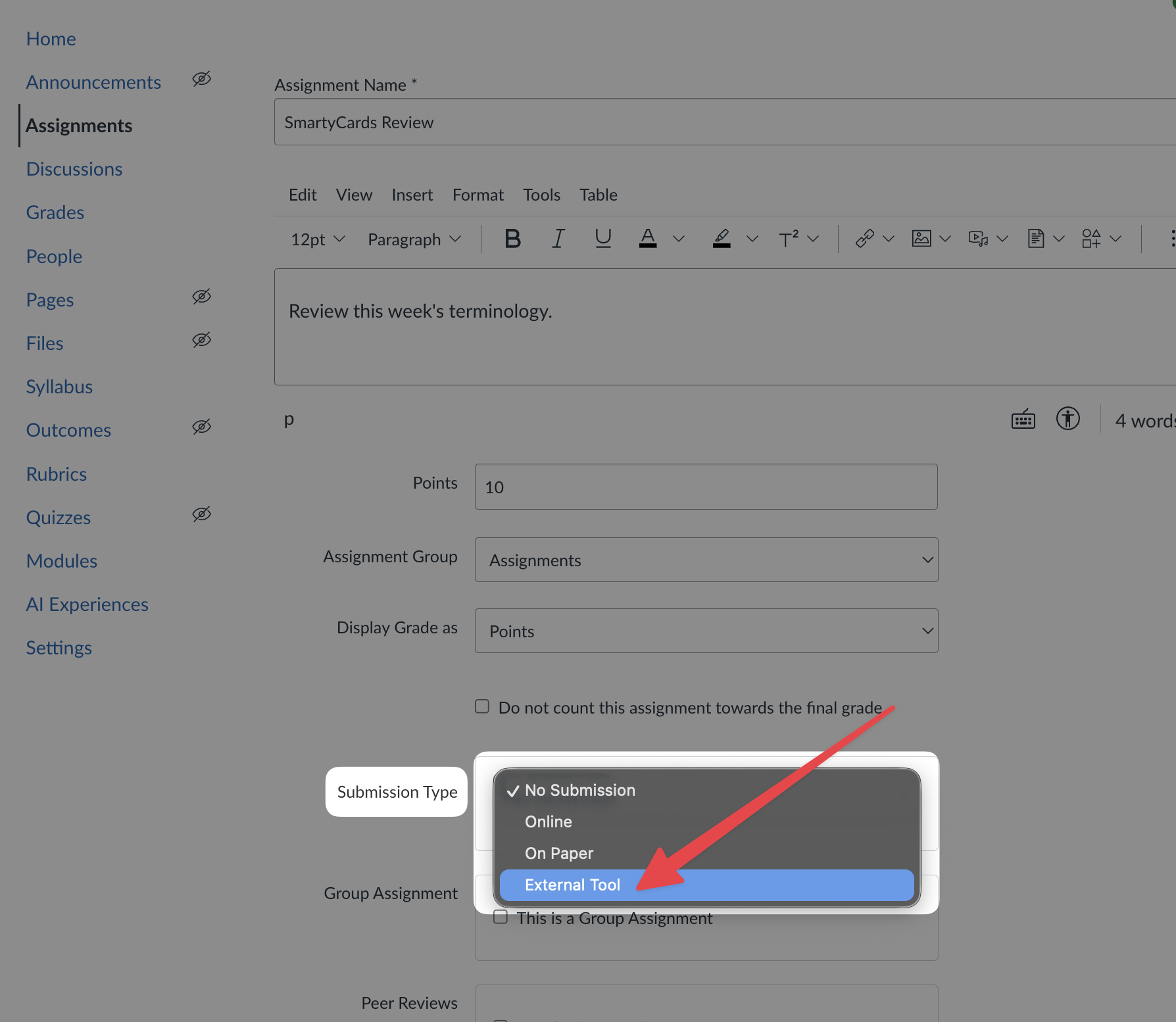This screenshot has width=1176, height=1022.
Task: Open the accessibility checker icon
Action: coord(1068,418)
